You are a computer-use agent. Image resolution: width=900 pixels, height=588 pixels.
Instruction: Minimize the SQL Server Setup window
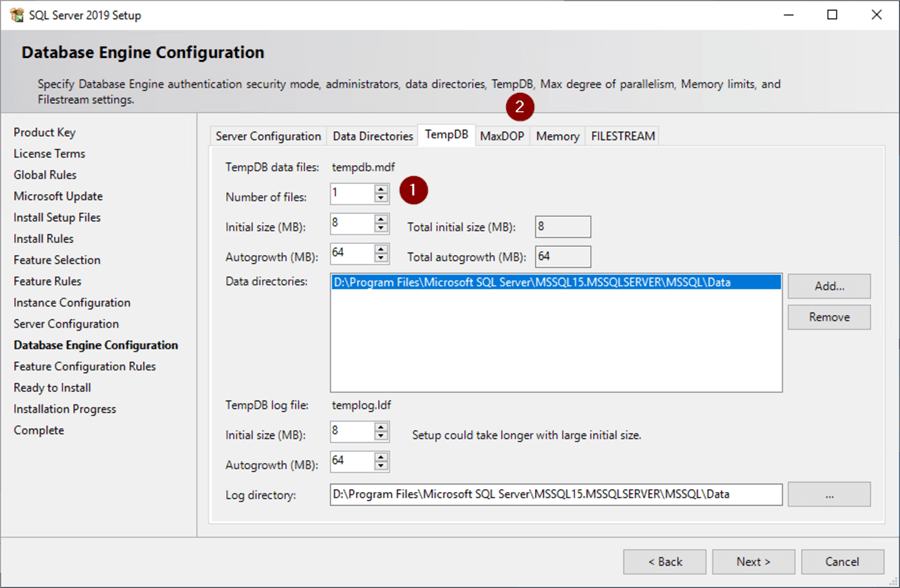(789, 15)
